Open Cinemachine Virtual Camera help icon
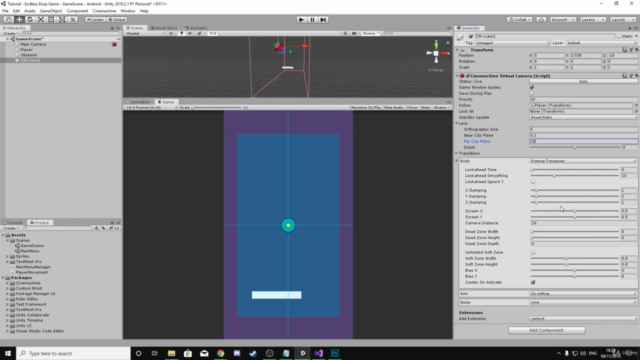The width and height of the screenshot is (640, 360). click(624, 76)
